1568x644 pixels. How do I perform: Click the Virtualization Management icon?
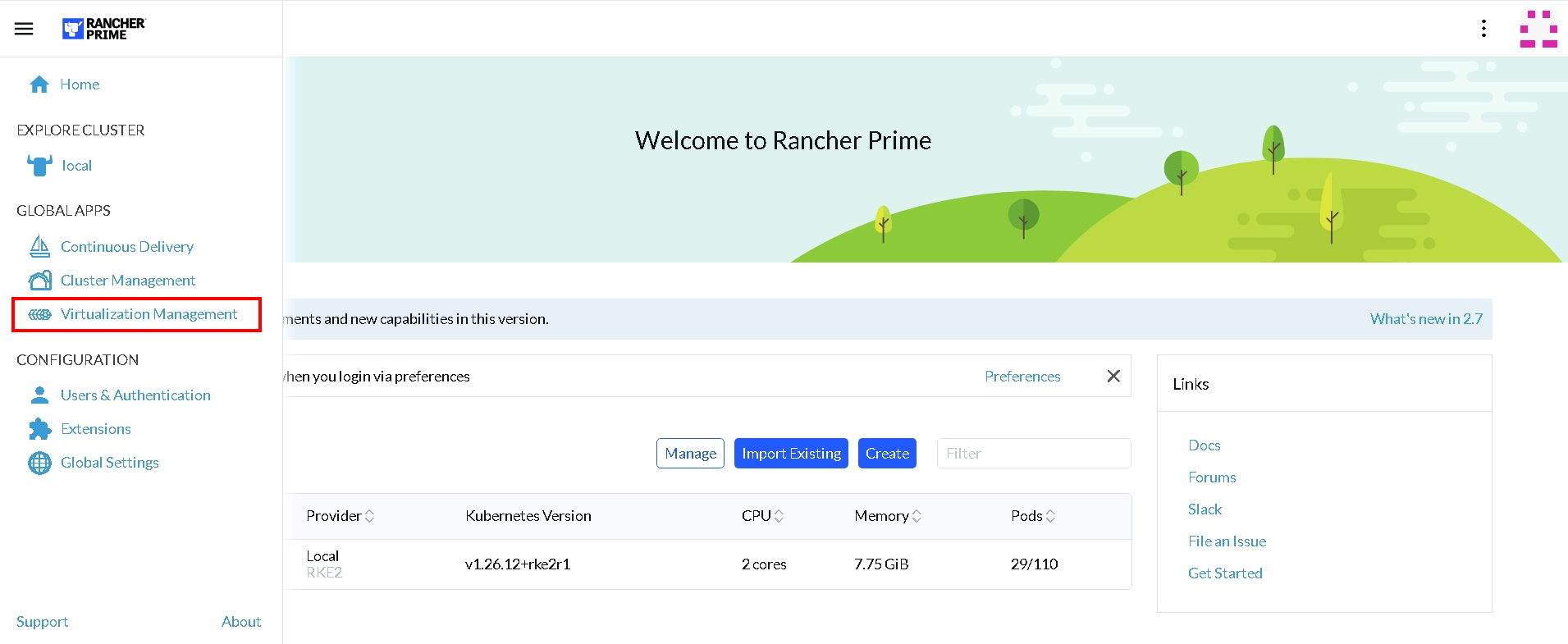39,314
